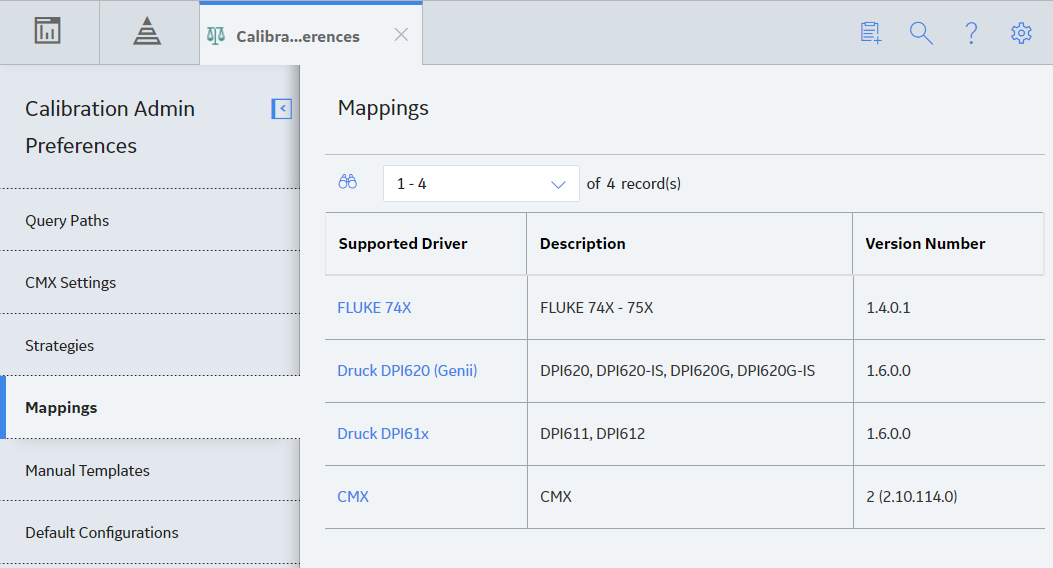Open the dashboard chart icon tab
The height and width of the screenshot is (568, 1053).
[48, 31]
